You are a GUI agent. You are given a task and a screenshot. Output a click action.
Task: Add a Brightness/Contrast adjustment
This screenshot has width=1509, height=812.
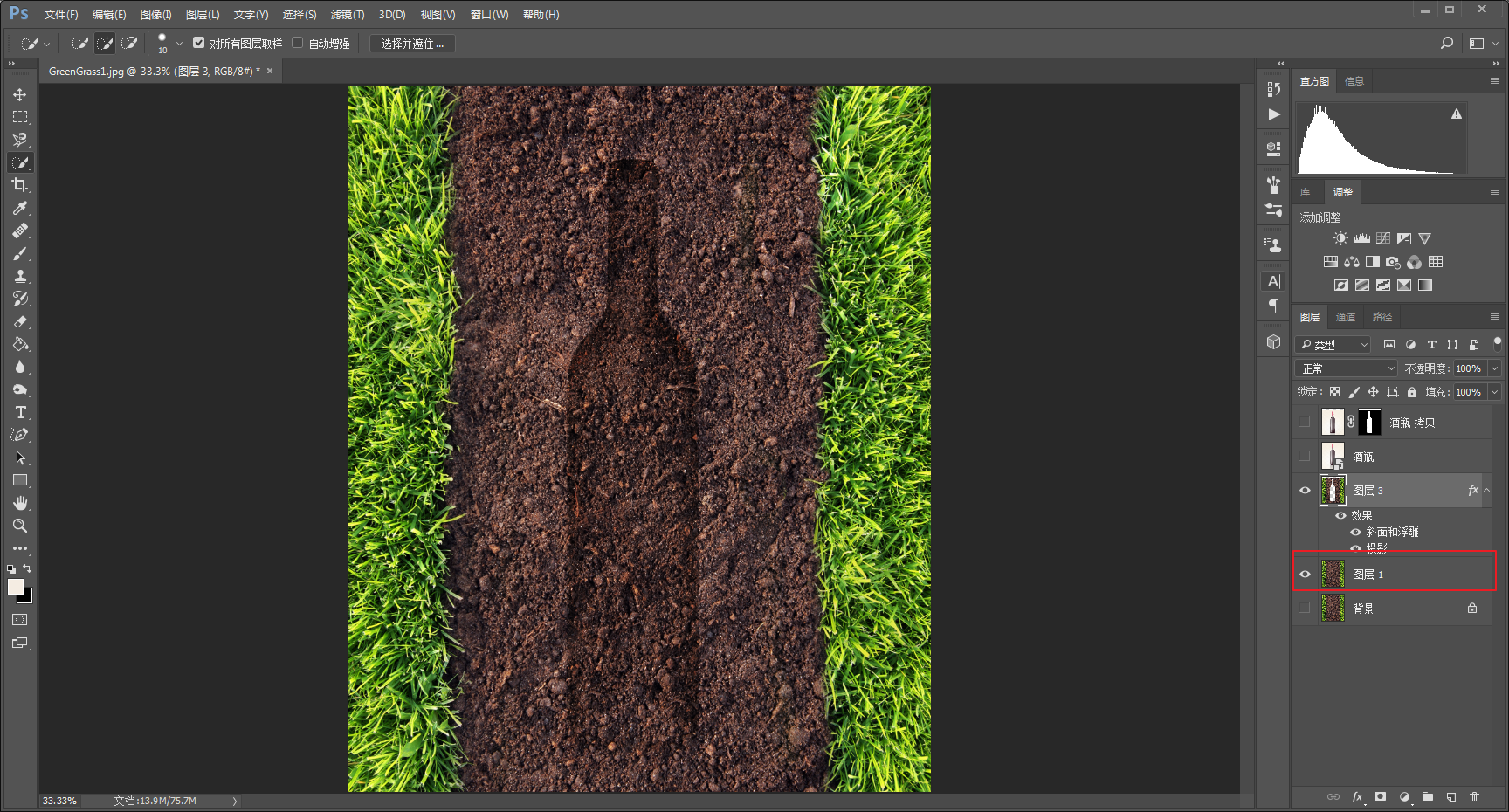tap(1340, 238)
